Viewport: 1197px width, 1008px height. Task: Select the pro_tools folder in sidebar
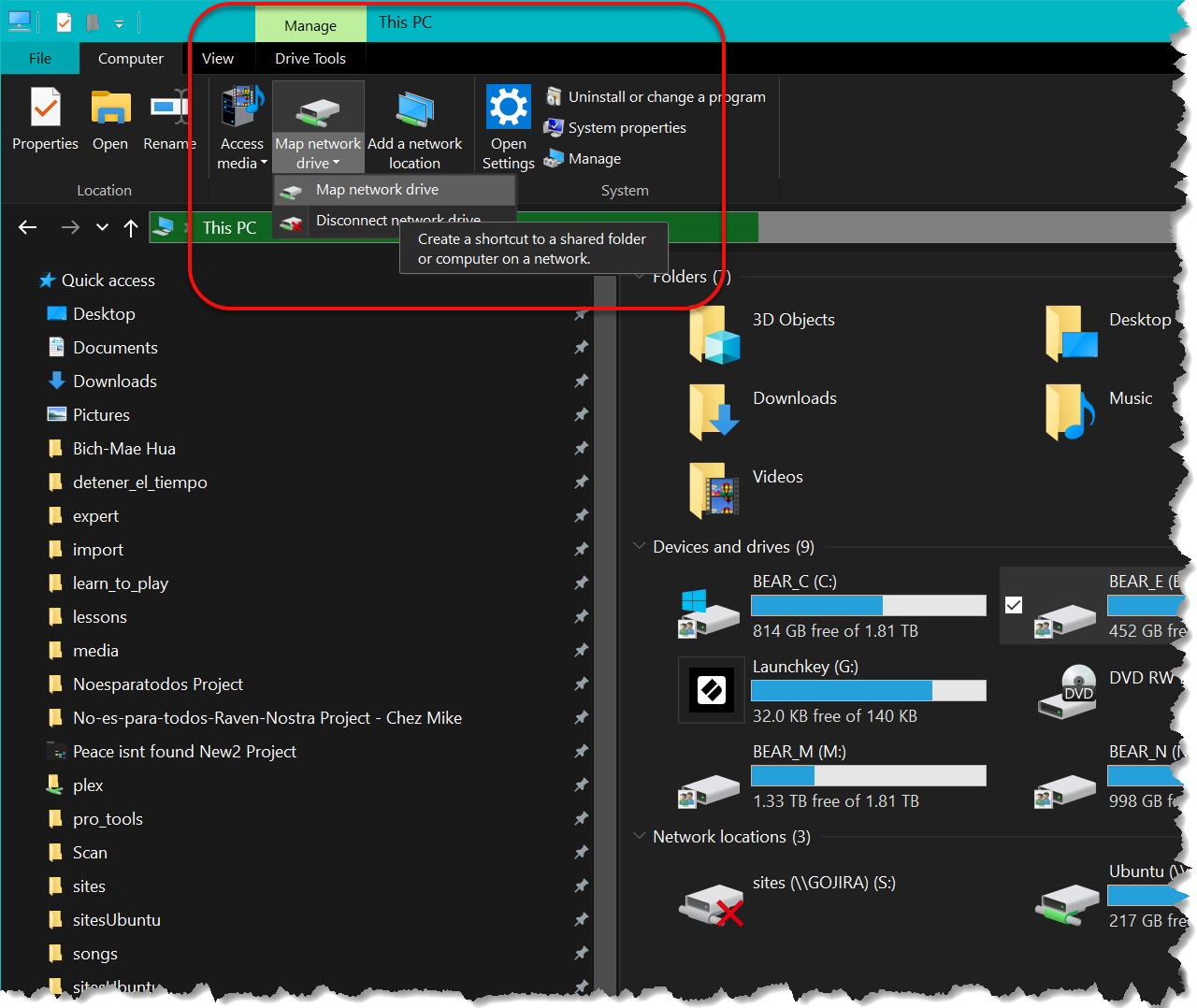[x=108, y=819]
